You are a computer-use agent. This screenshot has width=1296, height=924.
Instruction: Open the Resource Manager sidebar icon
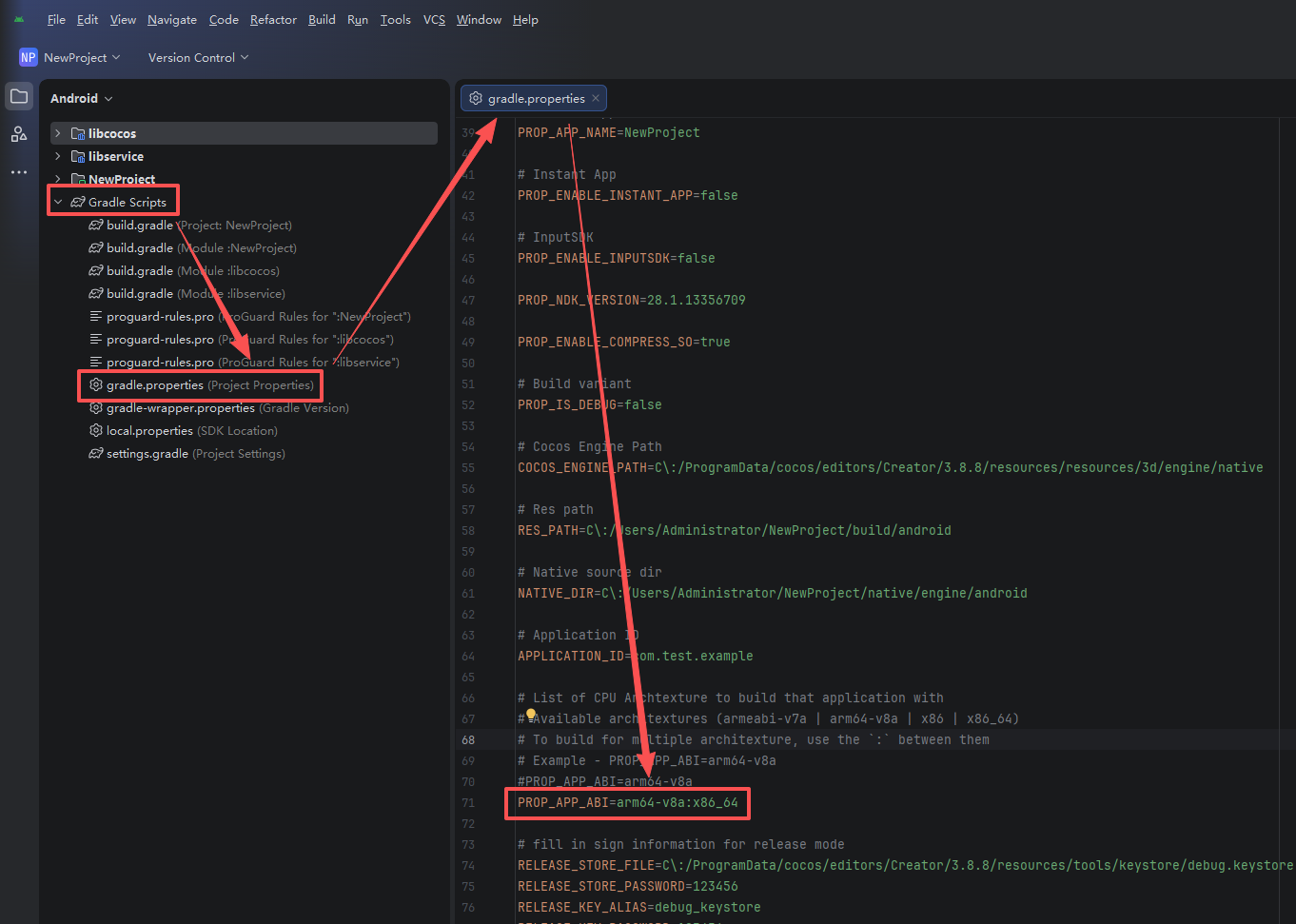click(19, 134)
